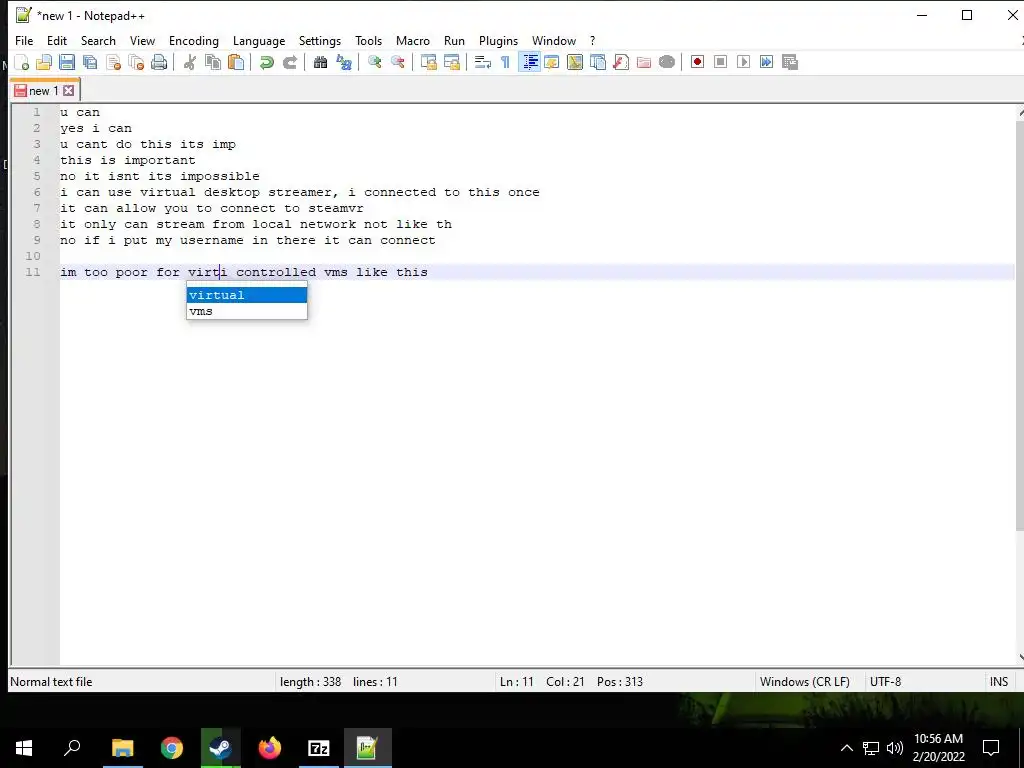This screenshot has height=768, width=1024.
Task: Start macro recording with red dot
Action: tap(697, 62)
